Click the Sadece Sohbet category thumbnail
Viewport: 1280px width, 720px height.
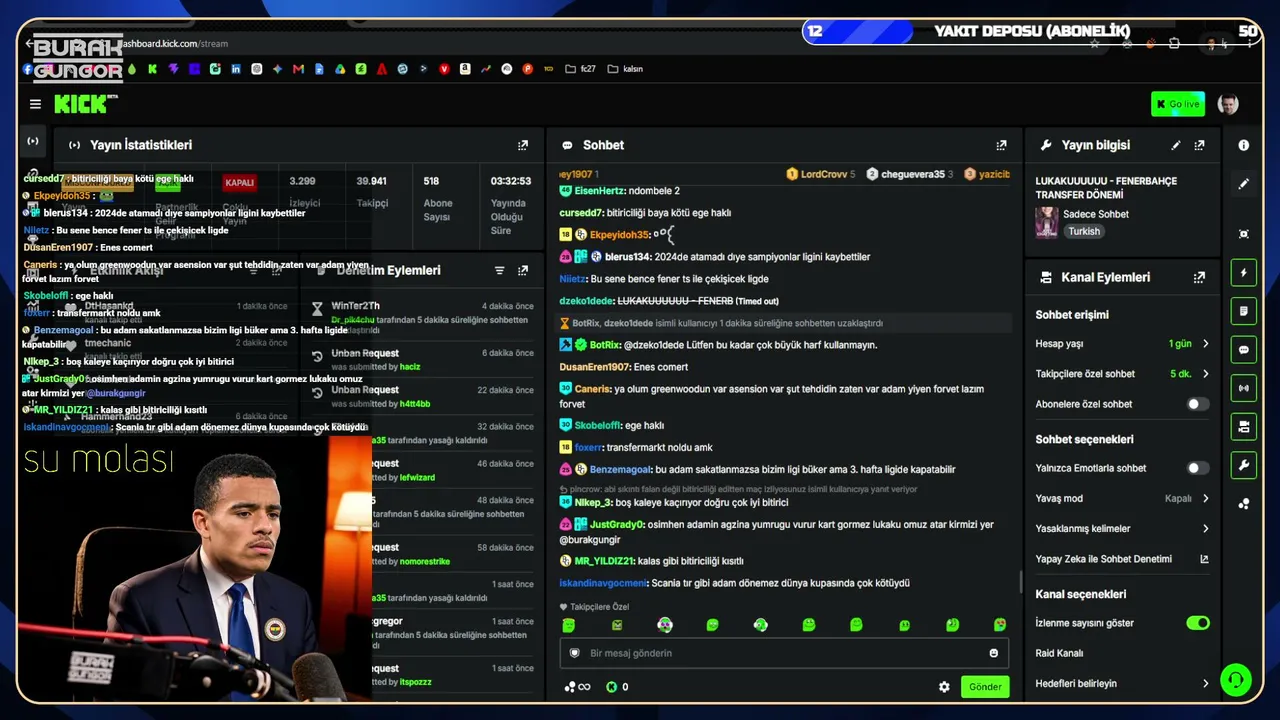(x=1047, y=222)
